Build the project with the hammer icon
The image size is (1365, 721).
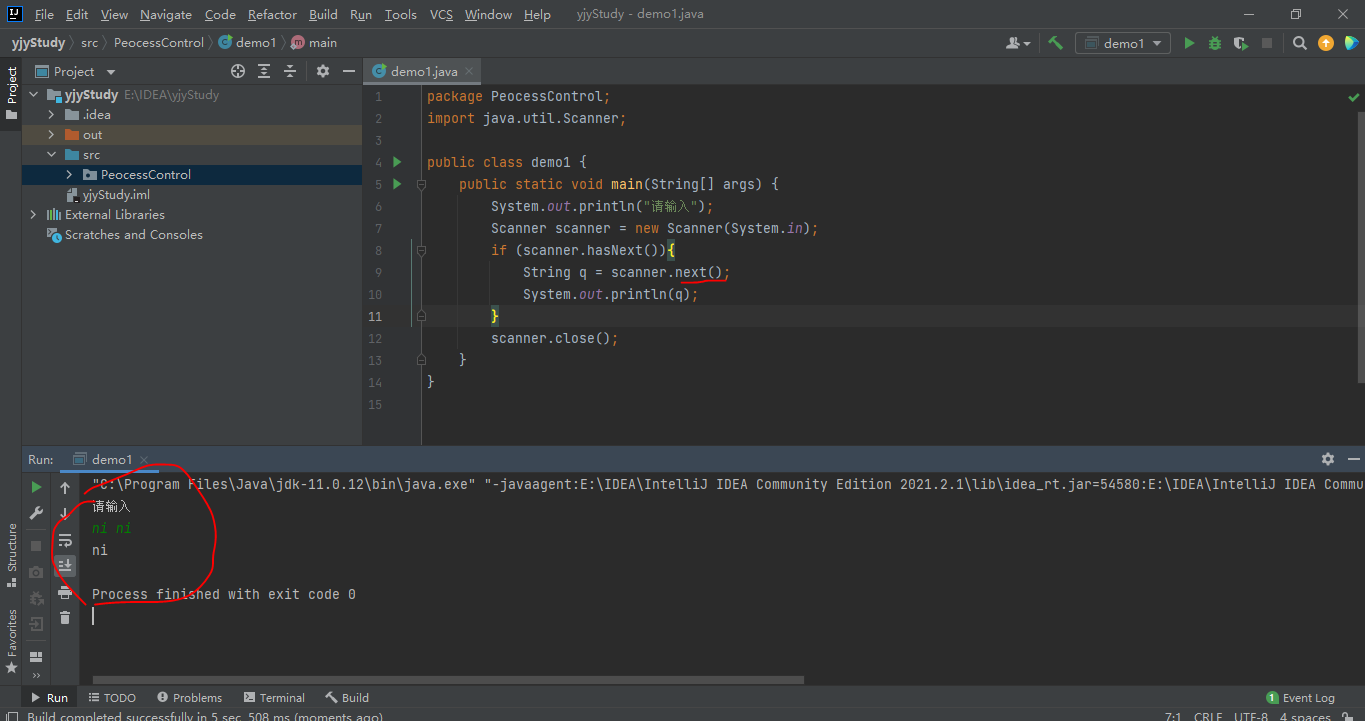pos(1055,43)
